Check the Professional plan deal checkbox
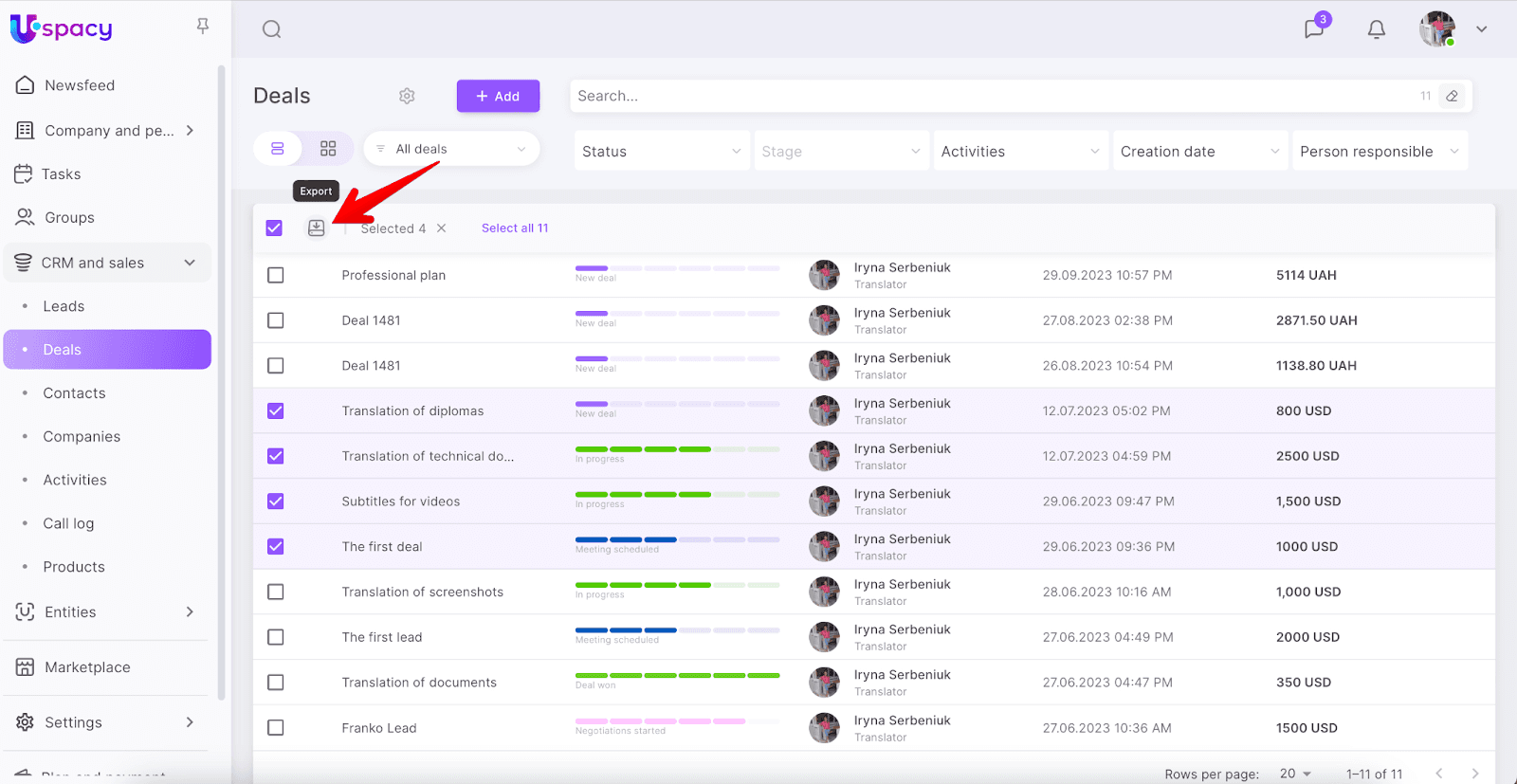The width and height of the screenshot is (1517, 784). (x=276, y=275)
